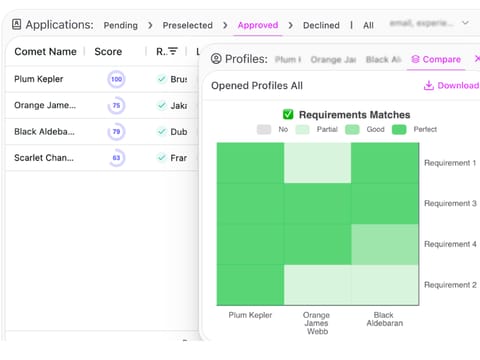Click the Requirement 2 row label
This screenshot has height=360, width=480.
450,285
